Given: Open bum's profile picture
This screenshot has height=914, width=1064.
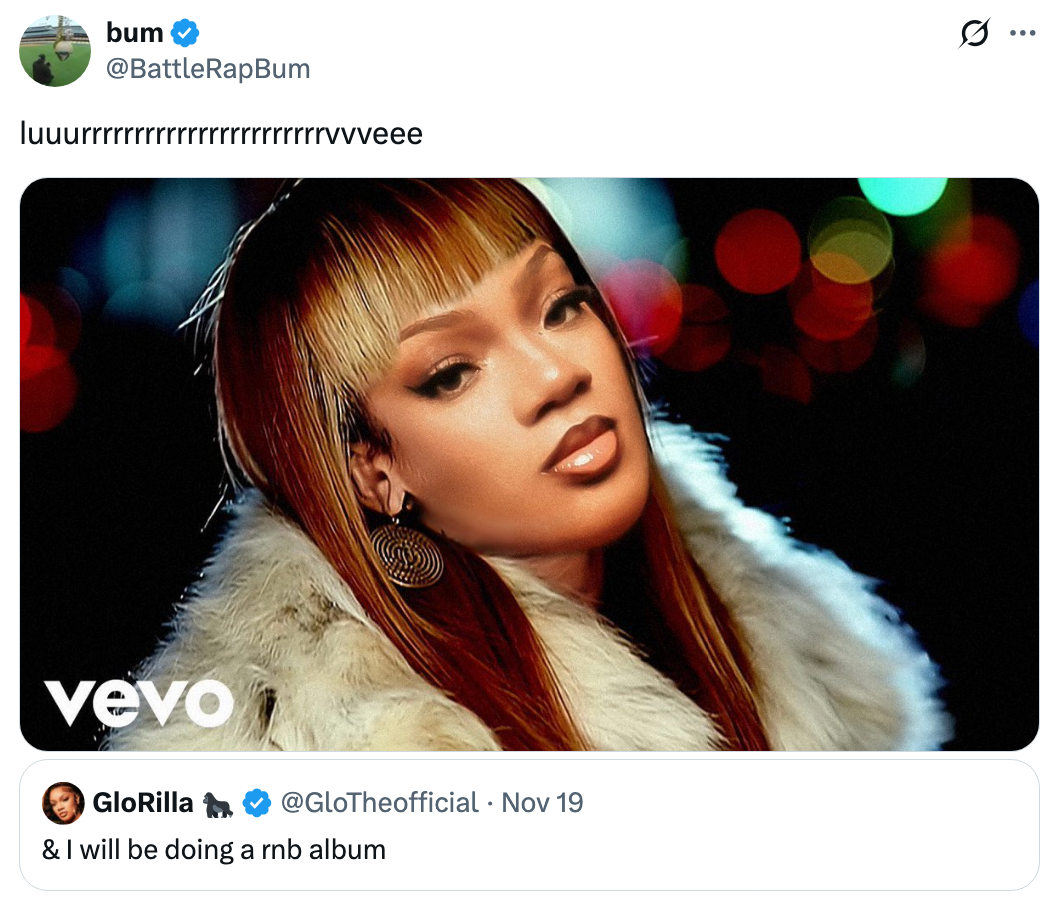Looking at the screenshot, I should coord(55,50).
